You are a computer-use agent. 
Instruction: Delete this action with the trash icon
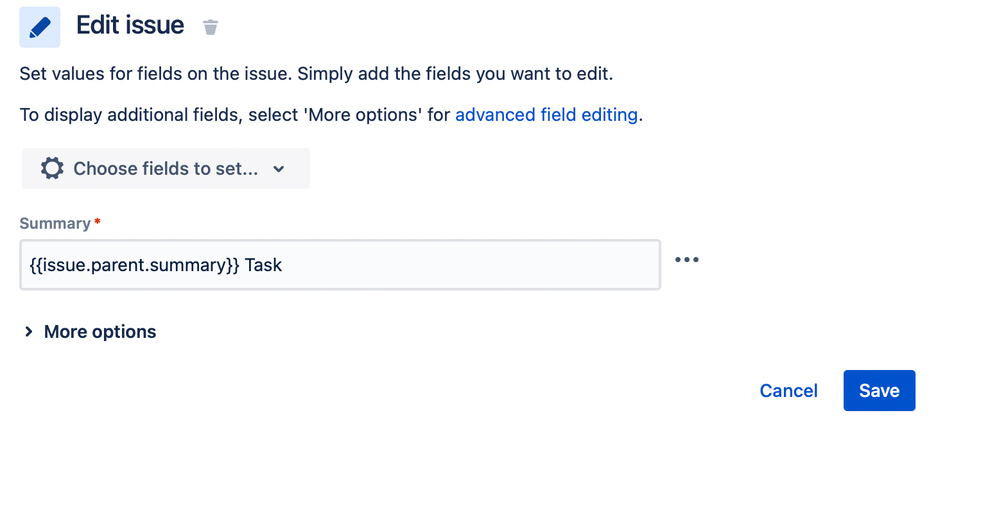point(210,27)
